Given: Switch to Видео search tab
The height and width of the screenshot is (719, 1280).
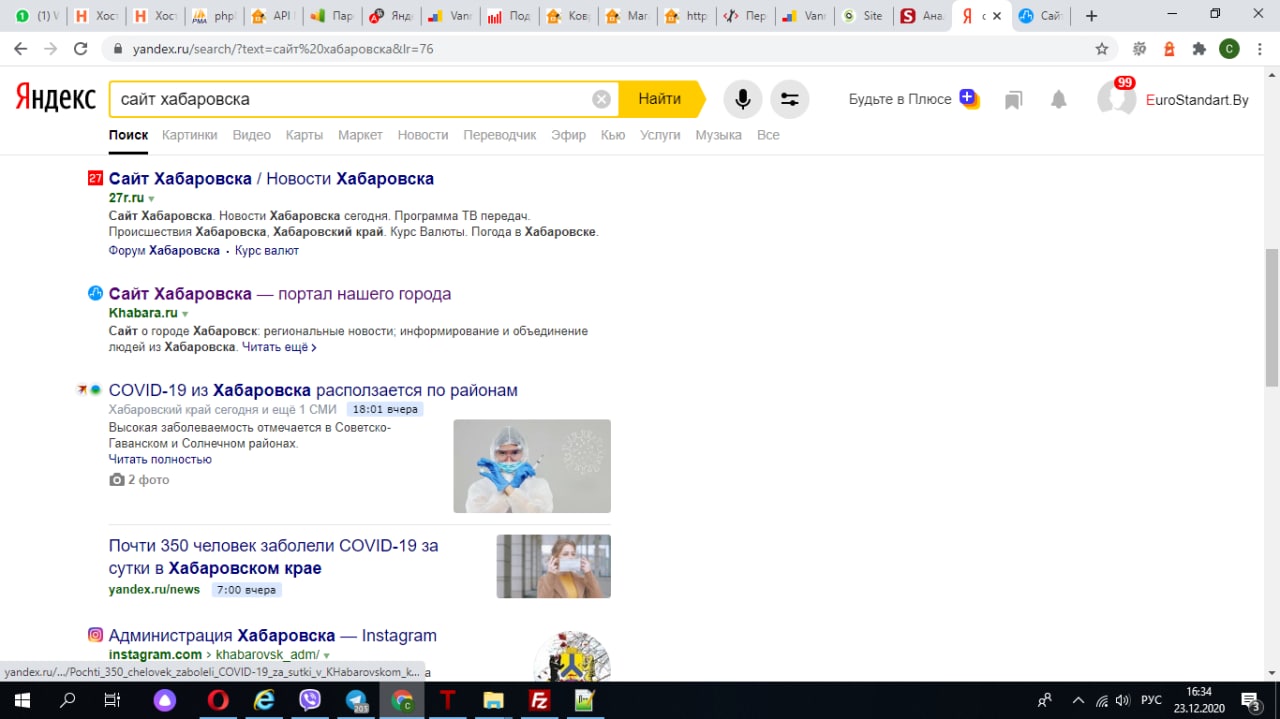Looking at the screenshot, I should (252, 134).
